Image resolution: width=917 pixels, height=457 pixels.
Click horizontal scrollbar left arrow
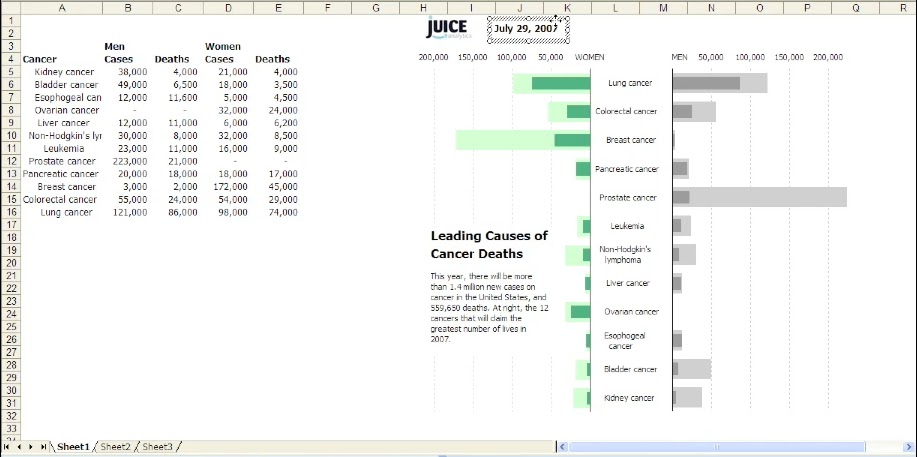(563, 446)
